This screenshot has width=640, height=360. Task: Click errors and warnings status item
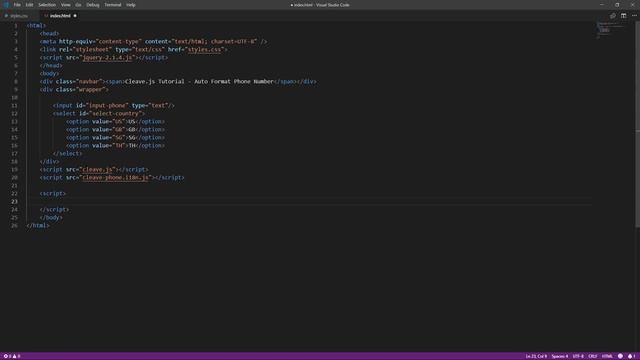(12, 356)
